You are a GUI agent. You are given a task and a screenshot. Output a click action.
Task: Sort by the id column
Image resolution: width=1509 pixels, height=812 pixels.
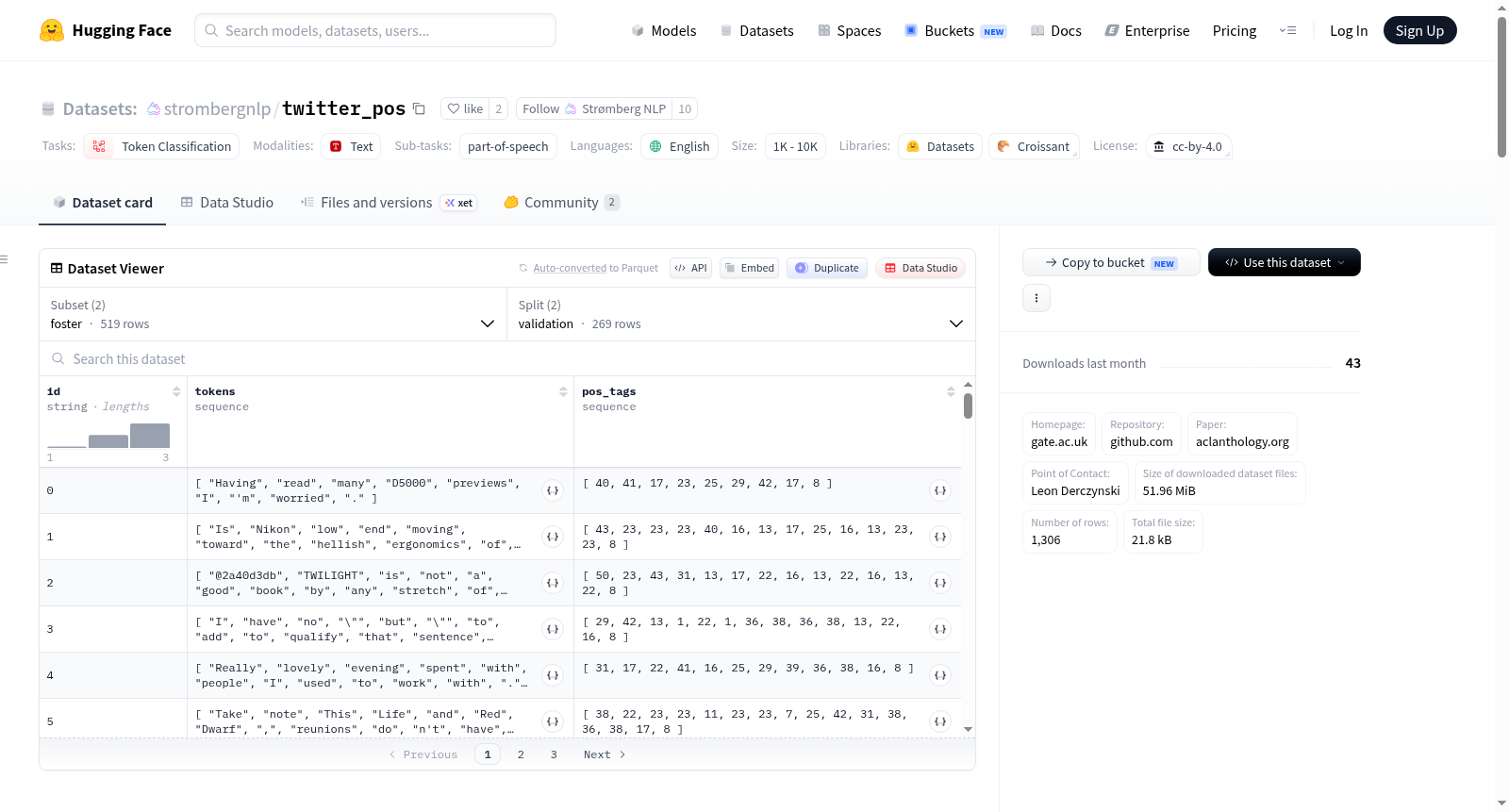[x=176, y=391]
